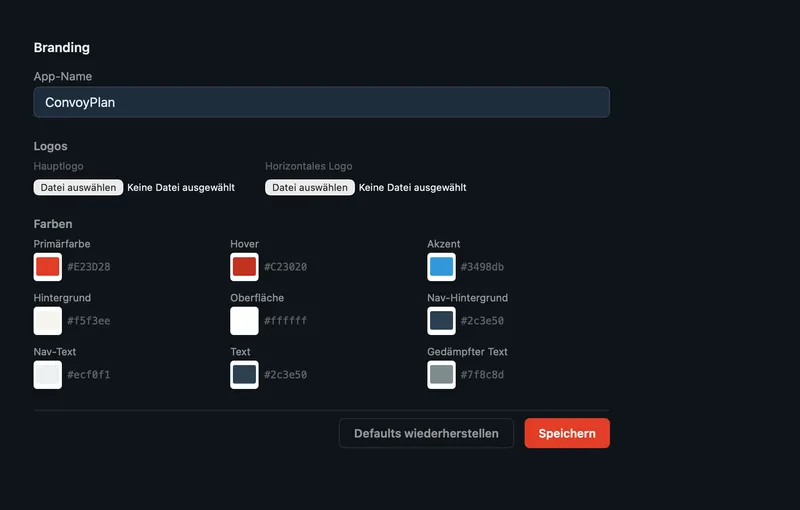The width and height of the screenshot is (800, 510).
Task: Open the Akzent blue color swatch
Action: coord(441,267)
